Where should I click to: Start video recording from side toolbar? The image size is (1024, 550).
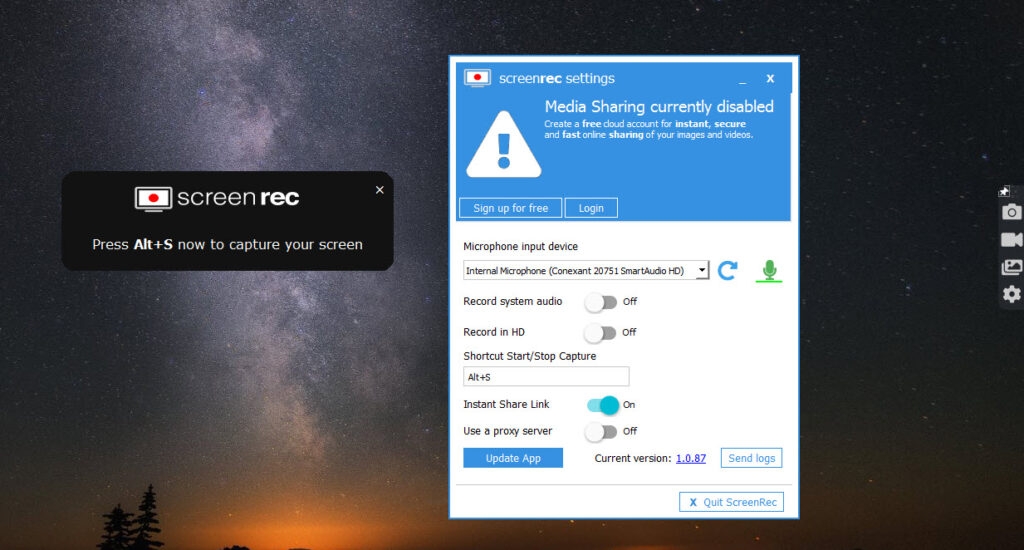pos(1011,240)
